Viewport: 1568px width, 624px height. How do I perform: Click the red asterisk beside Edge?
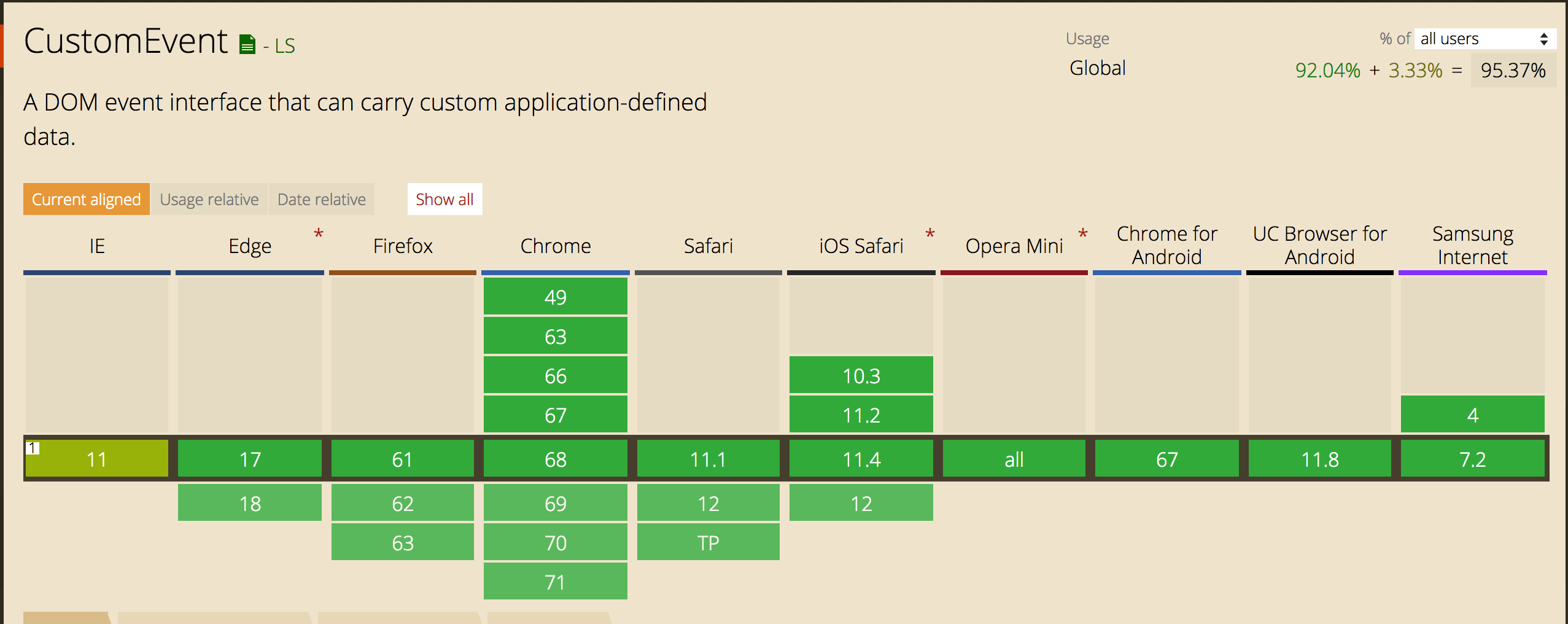click(x=318, y=234)
